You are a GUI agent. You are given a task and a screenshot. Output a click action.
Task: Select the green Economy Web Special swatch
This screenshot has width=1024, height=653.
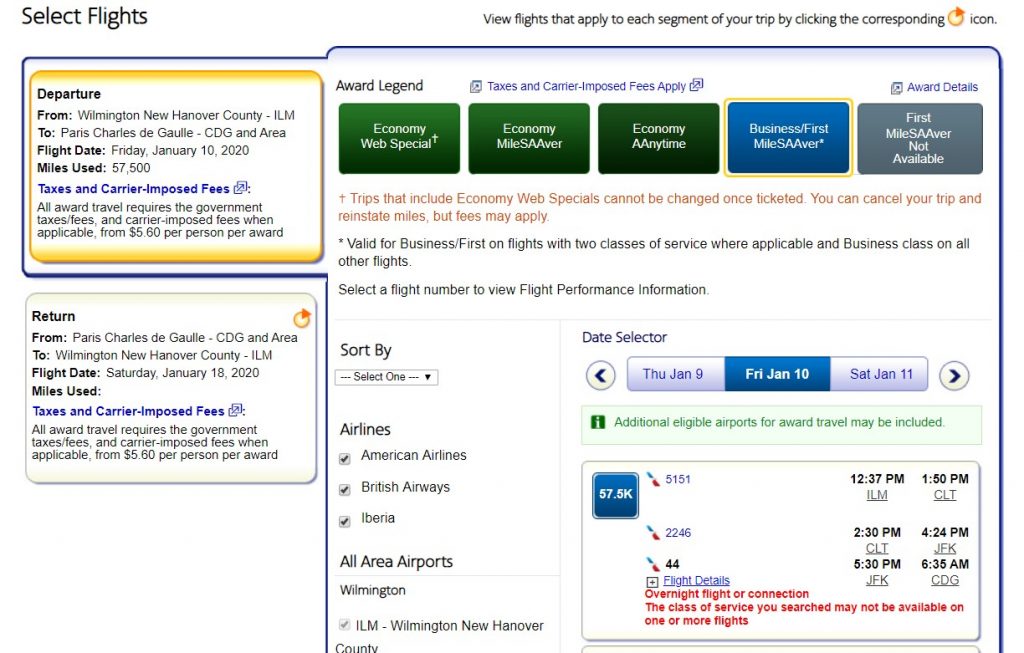[399, 138]
